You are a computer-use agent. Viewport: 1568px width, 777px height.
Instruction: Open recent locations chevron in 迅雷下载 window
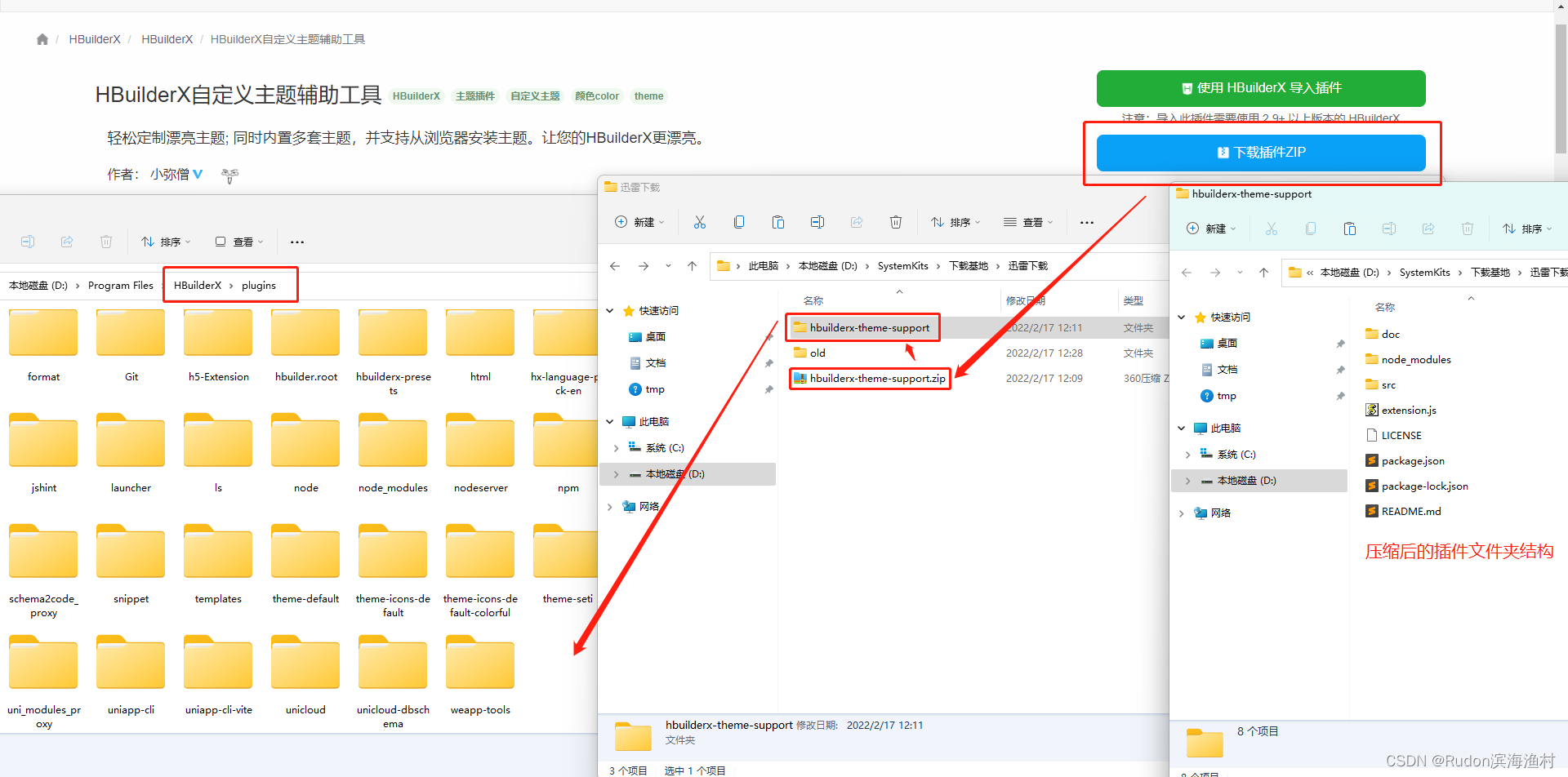pos(668,266)
